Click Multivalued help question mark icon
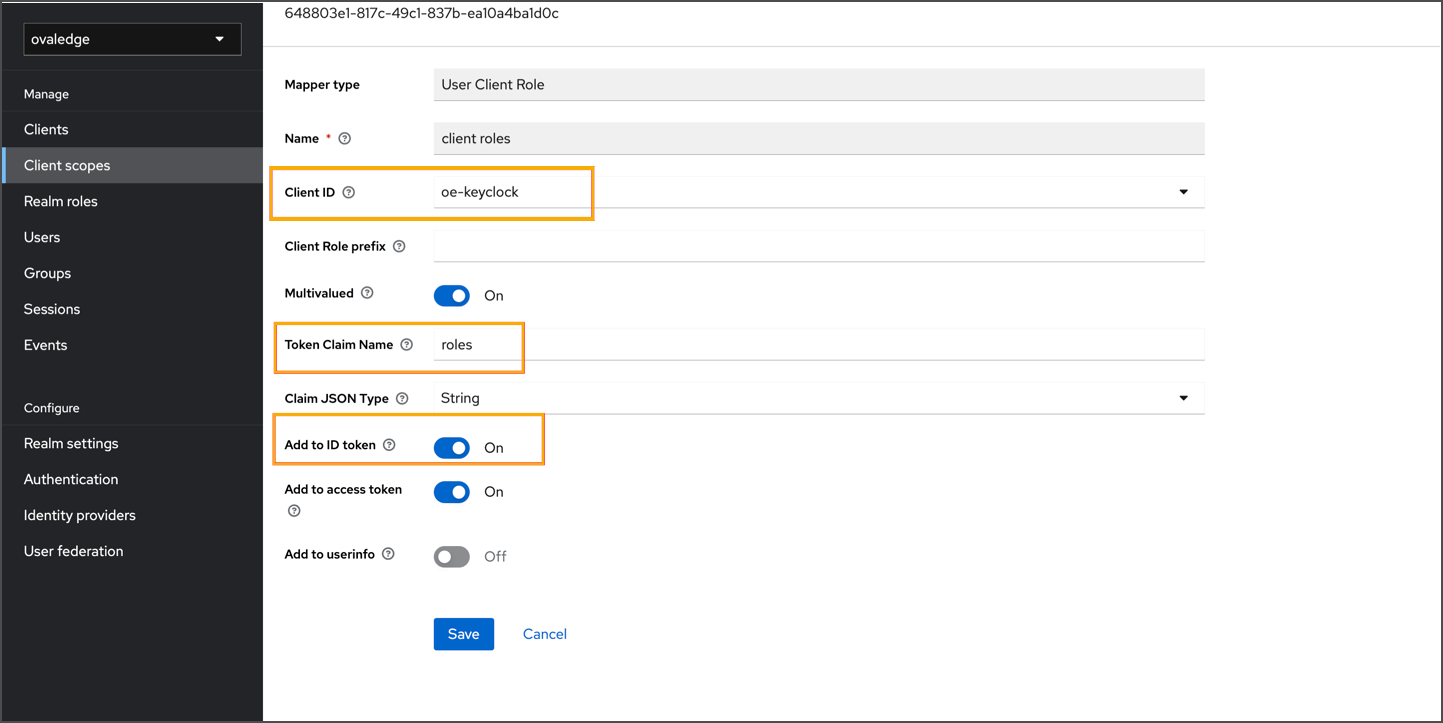The width and height of the screenshot is (1443, 723). pyautogui.click(x=367, y=293)
